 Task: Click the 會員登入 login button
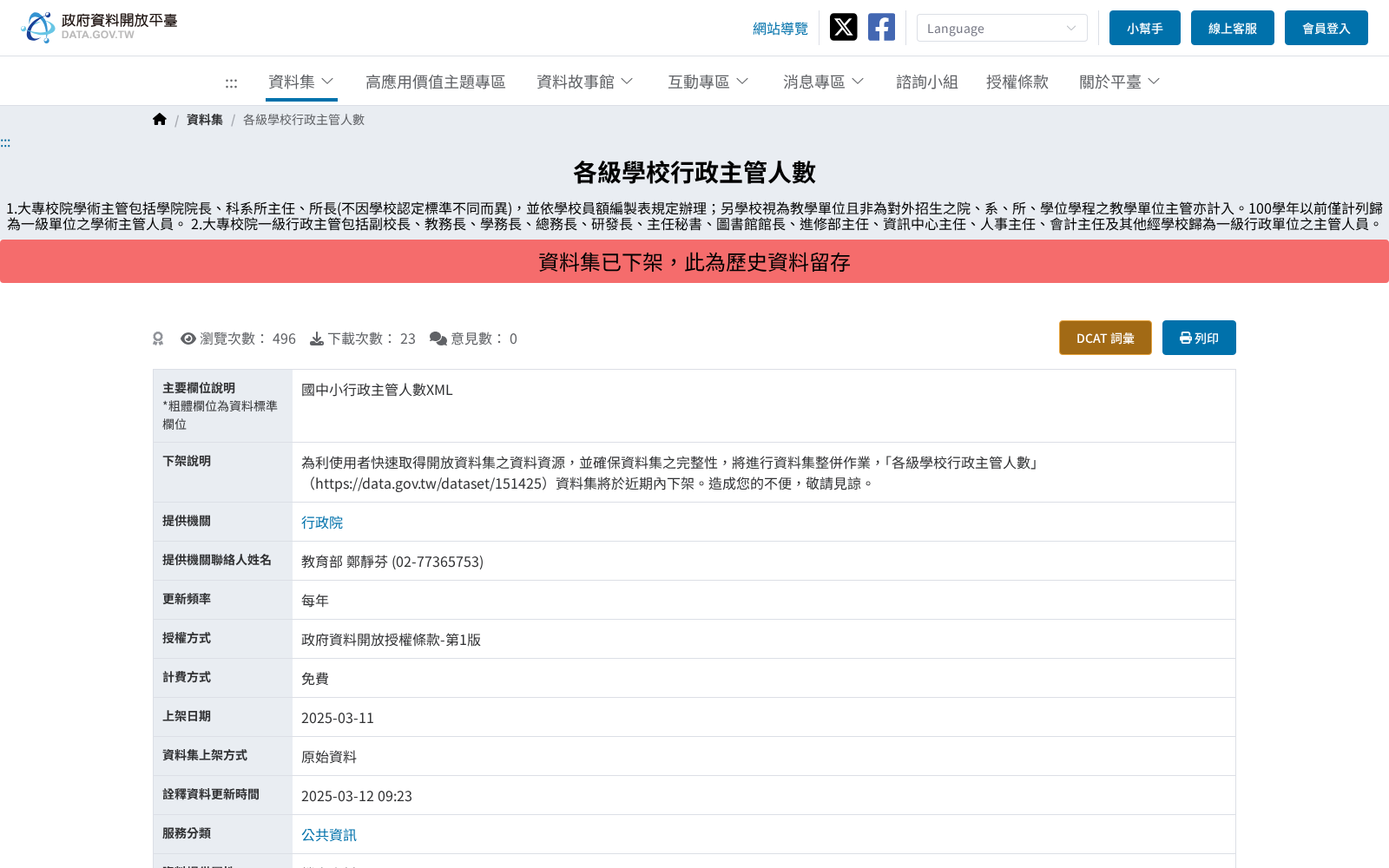click(1326, 28)
